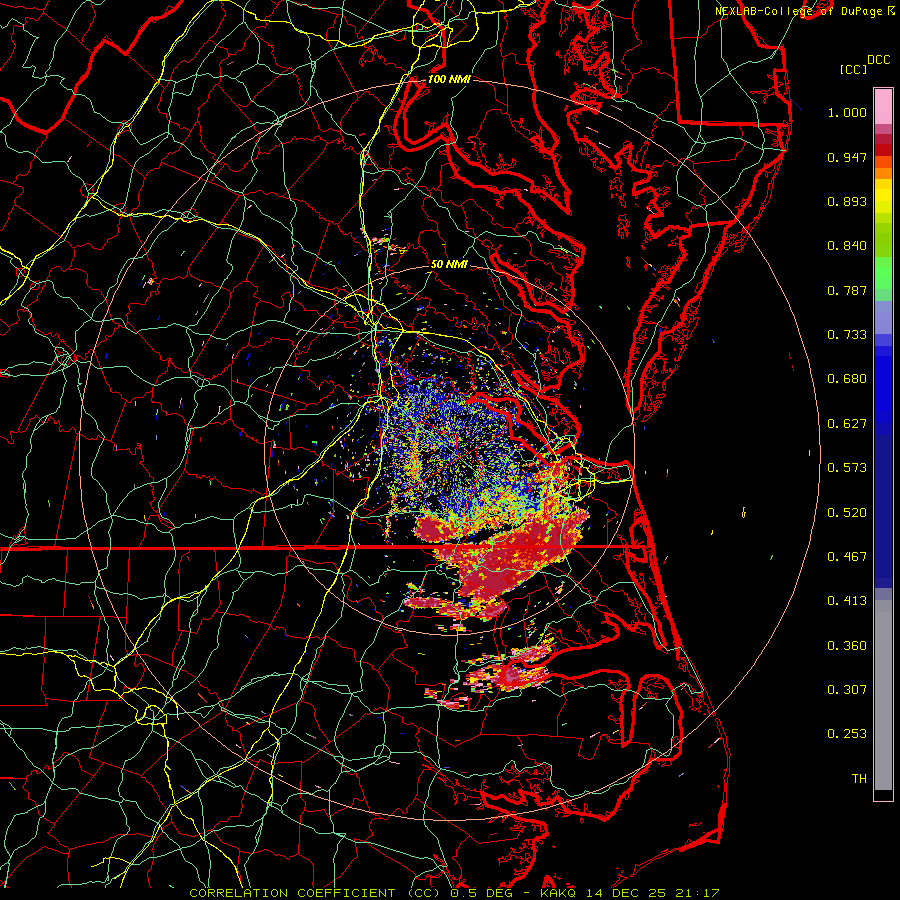Click the 0.253 scale value
Screen dimensions: 900x900
coord(847,734)
